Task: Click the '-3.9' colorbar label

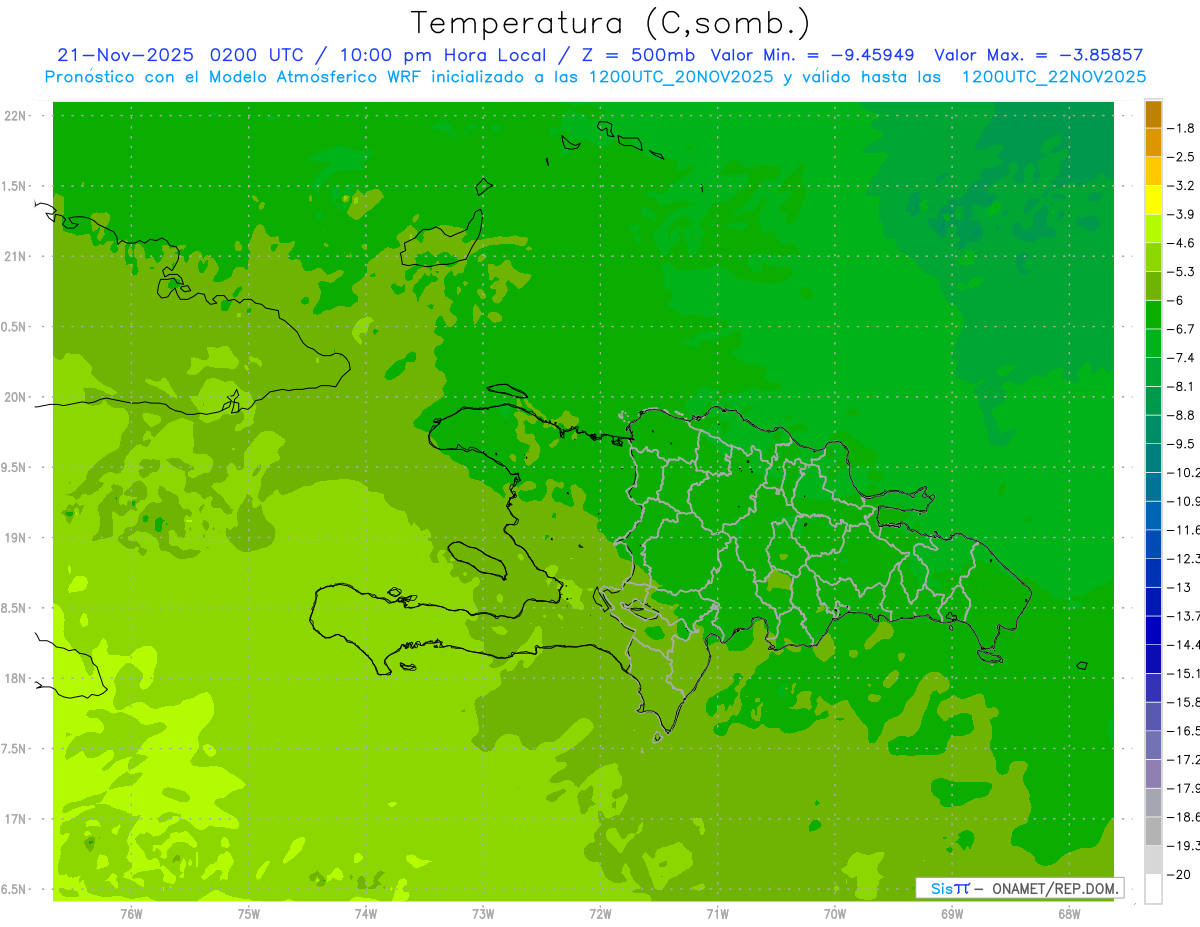Action: [1182, 214]
